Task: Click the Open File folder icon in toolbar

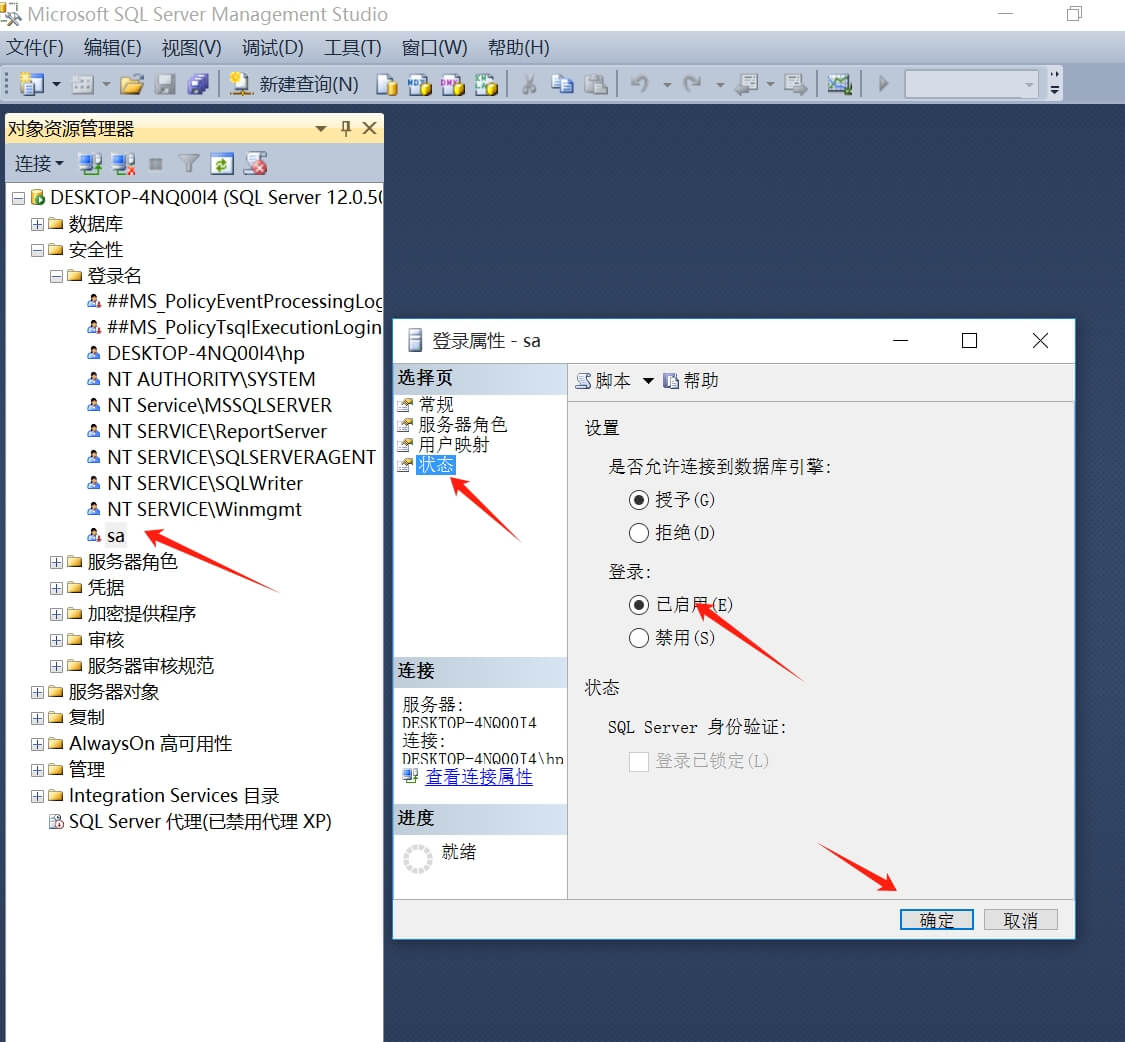Action: 131,85
